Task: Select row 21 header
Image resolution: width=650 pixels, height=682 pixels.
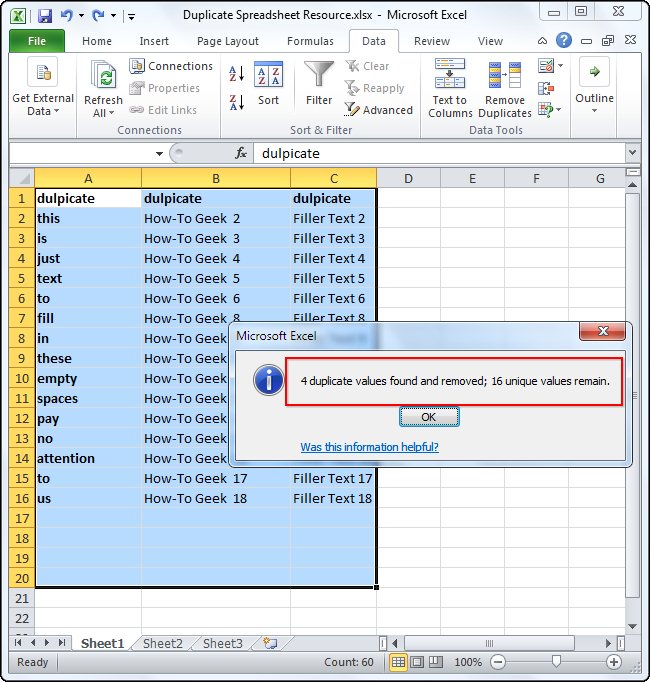Action: (x=22, y=598)
